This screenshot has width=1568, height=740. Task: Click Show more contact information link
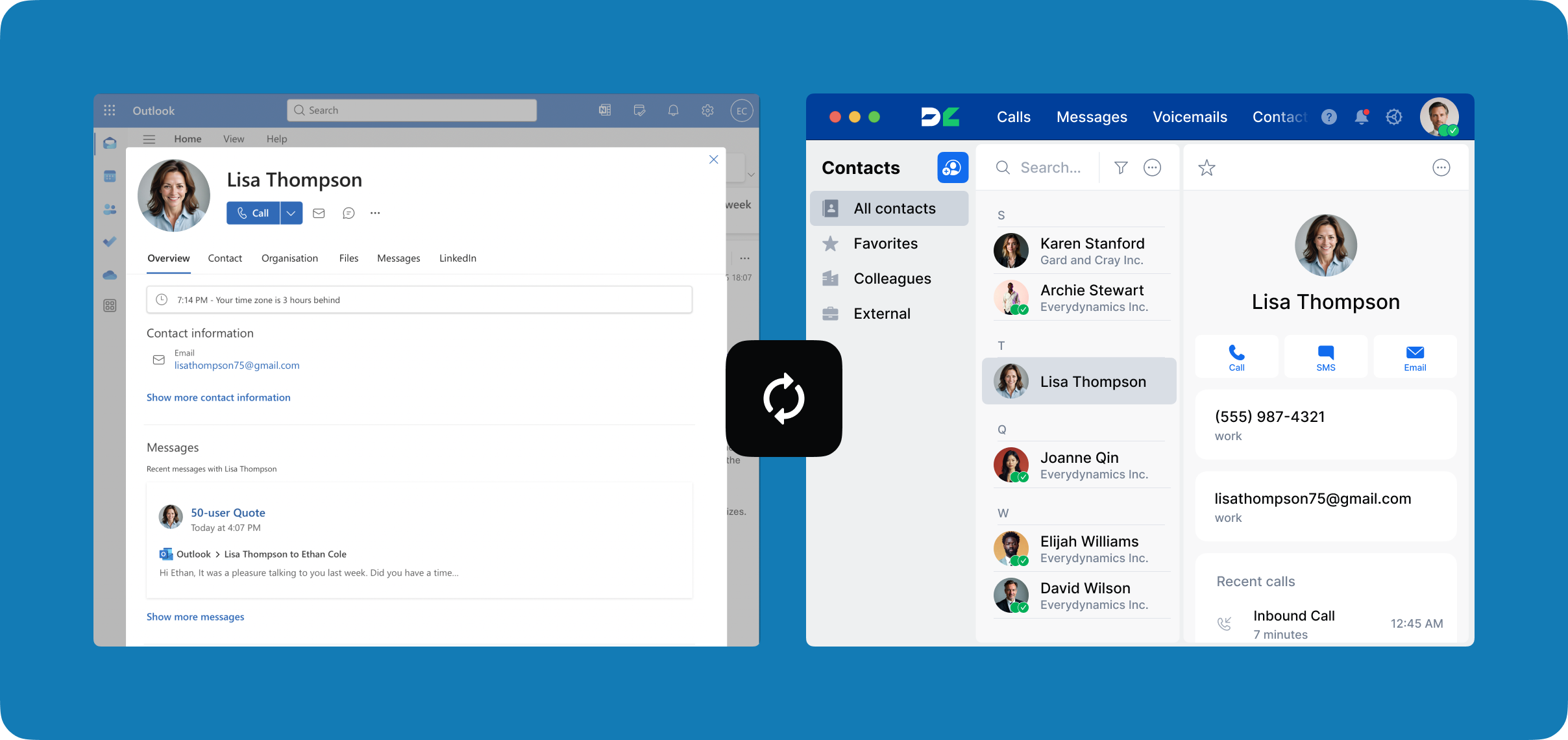(218, 397)
